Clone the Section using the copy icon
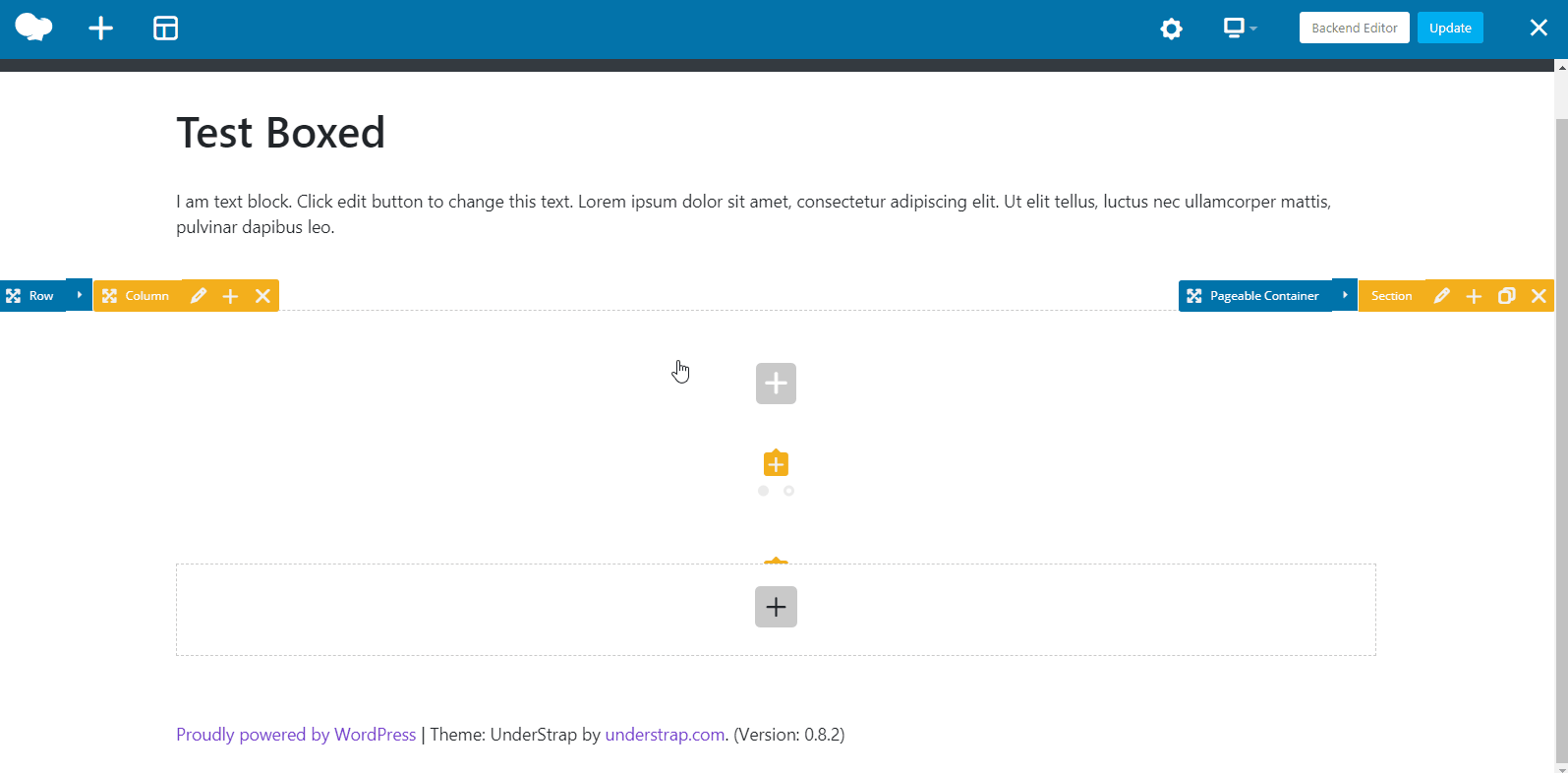This screenshot has width=1568, height=773. [x=1506, y=296]
